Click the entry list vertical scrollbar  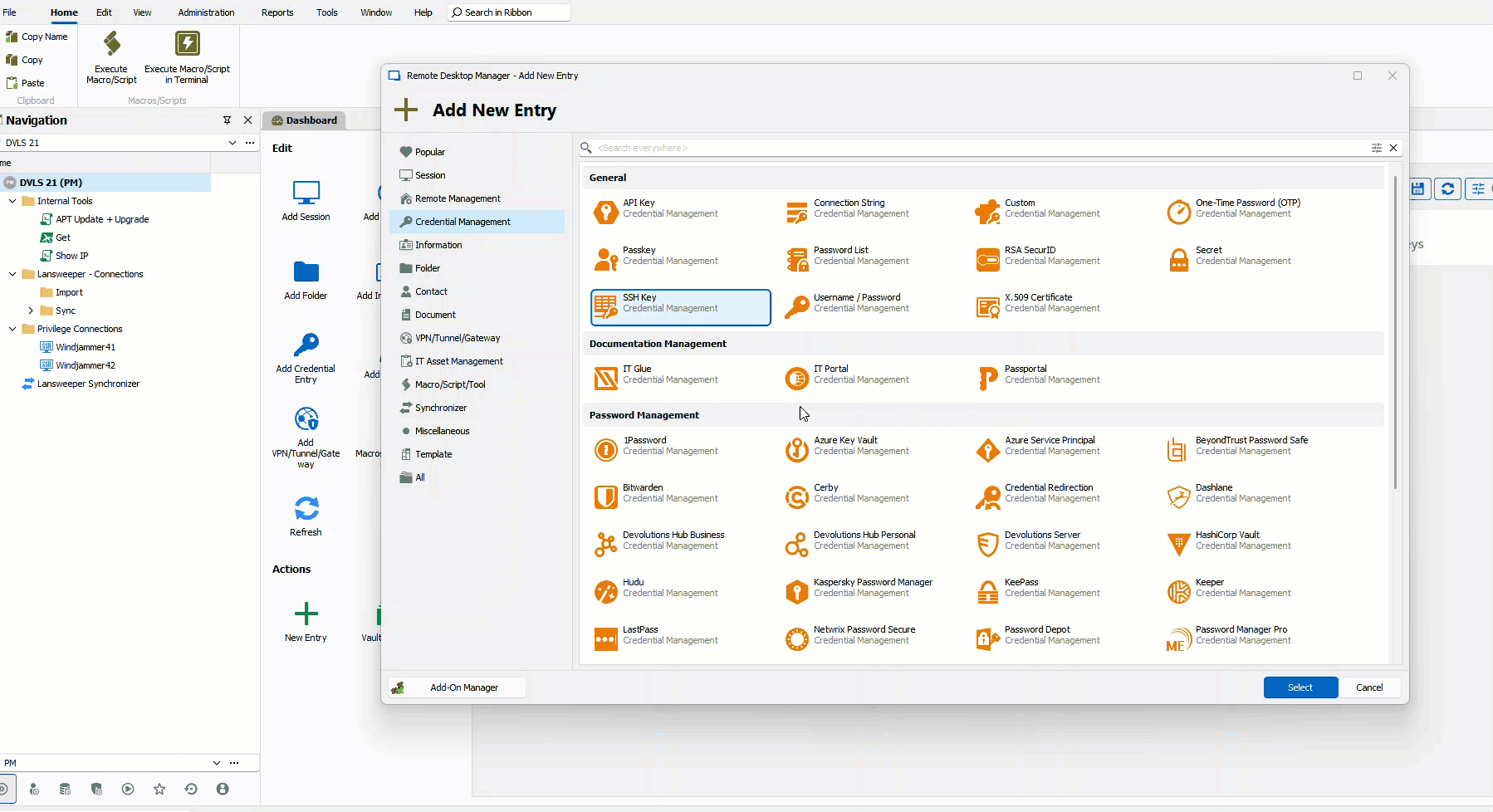point(1395,332)
